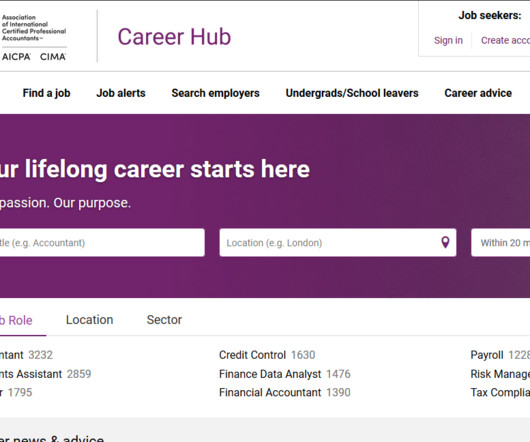Switch to the Location tab
The width and height of the screenshot is (530, 442).
pyautogui.click(x=90, y=320)
